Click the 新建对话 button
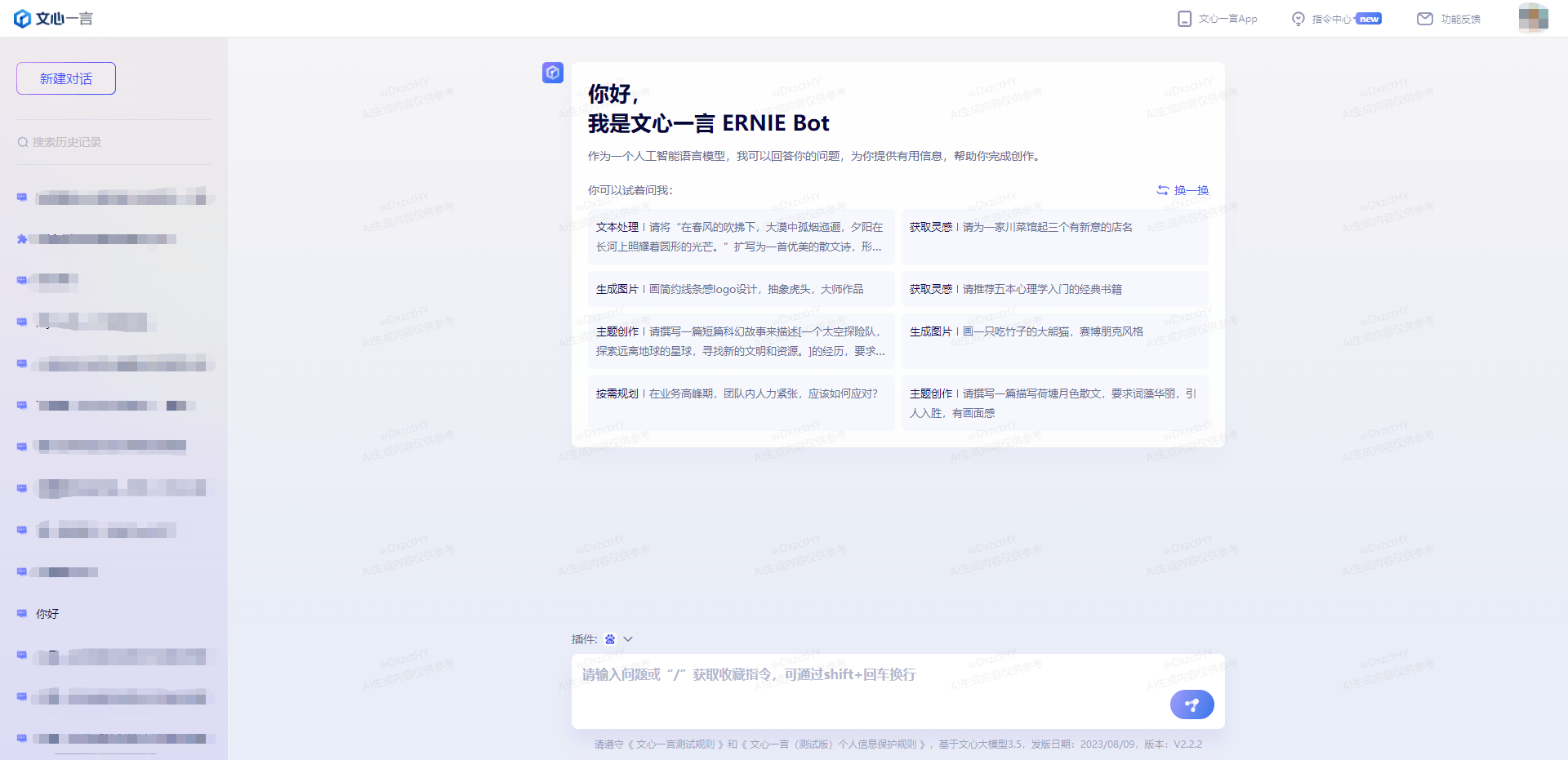This screenshot has width=1568, height=760. [x=65, y=78]
